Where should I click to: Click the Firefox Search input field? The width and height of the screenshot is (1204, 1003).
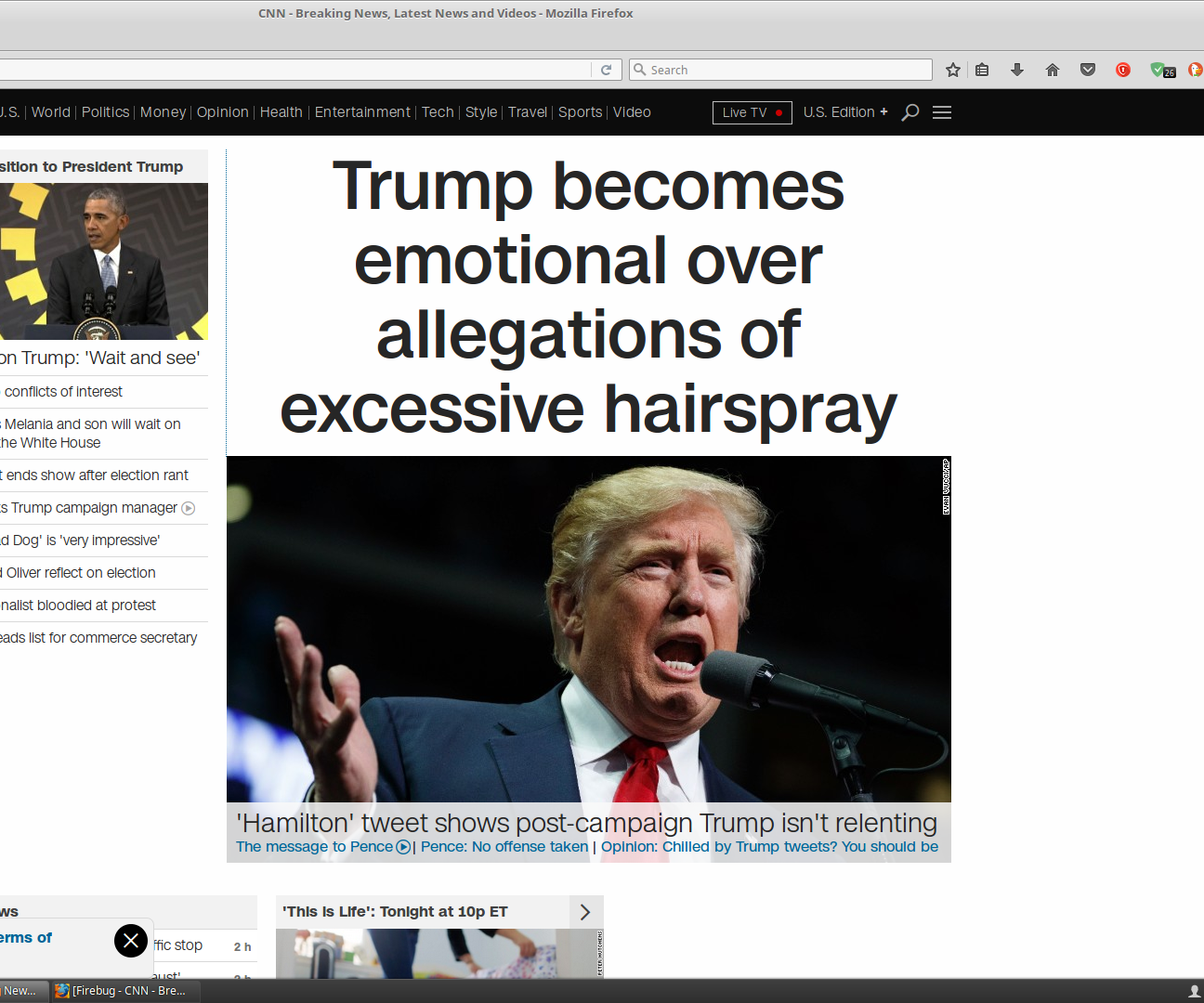click(780, 70)
